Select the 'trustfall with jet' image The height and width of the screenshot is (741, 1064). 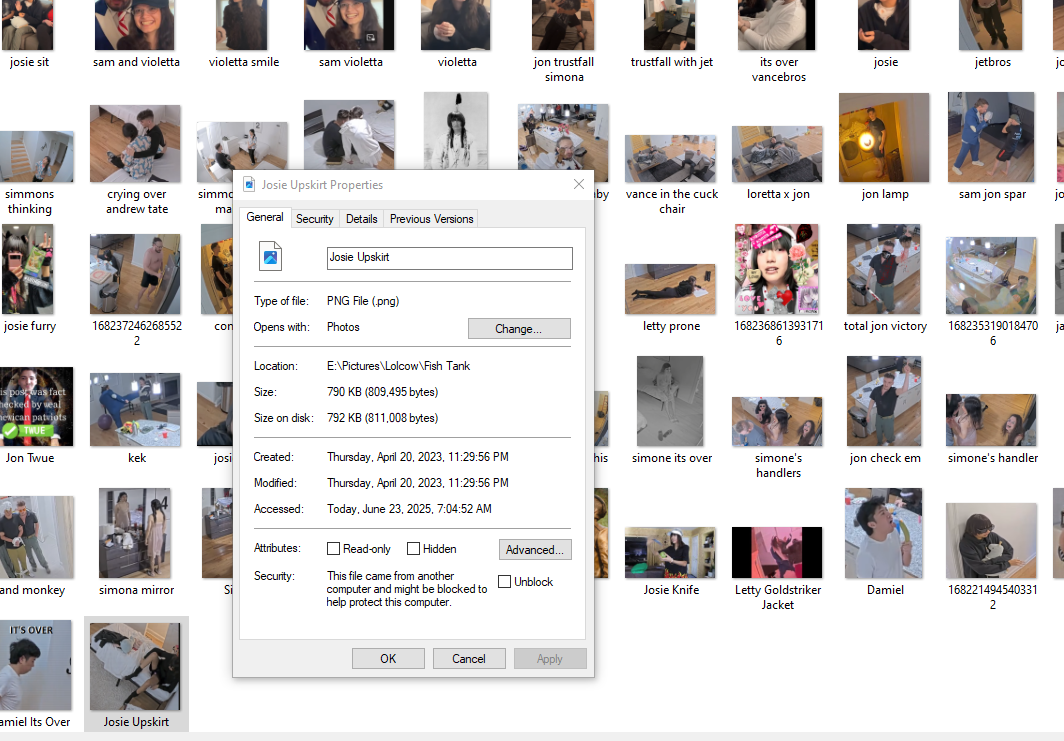coord(670,25)
